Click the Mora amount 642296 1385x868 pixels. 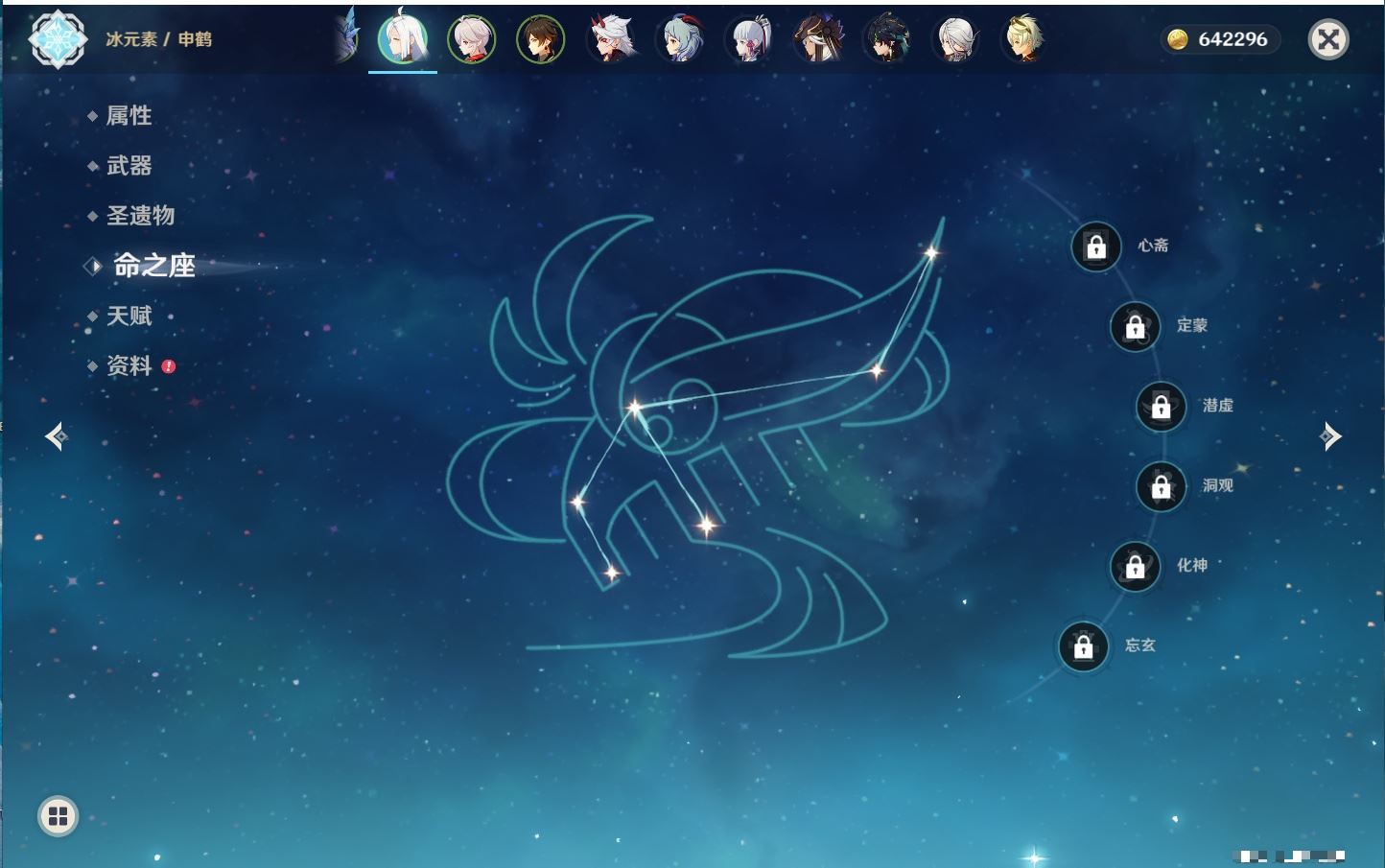click(1232, 39)
